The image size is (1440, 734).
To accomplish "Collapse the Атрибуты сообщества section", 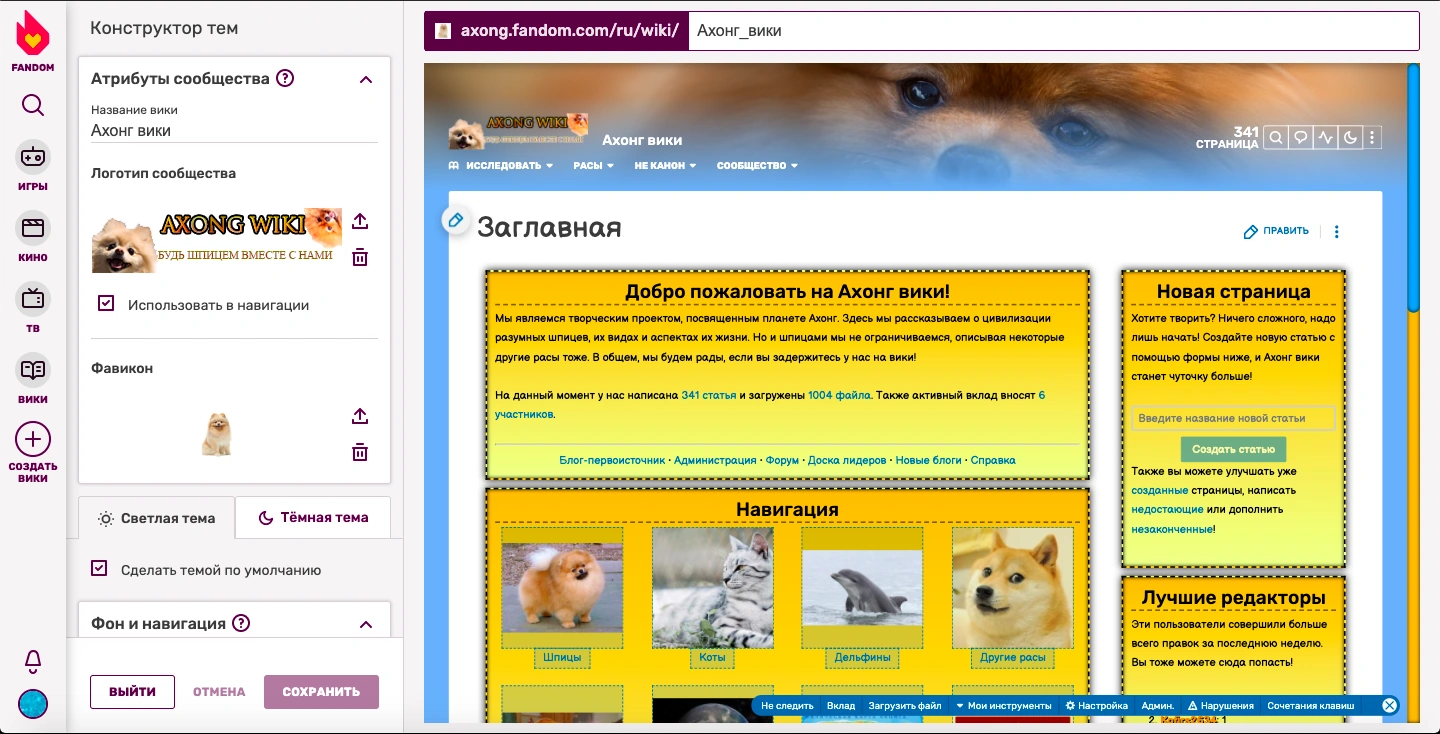I will click(x=366, y=79).
